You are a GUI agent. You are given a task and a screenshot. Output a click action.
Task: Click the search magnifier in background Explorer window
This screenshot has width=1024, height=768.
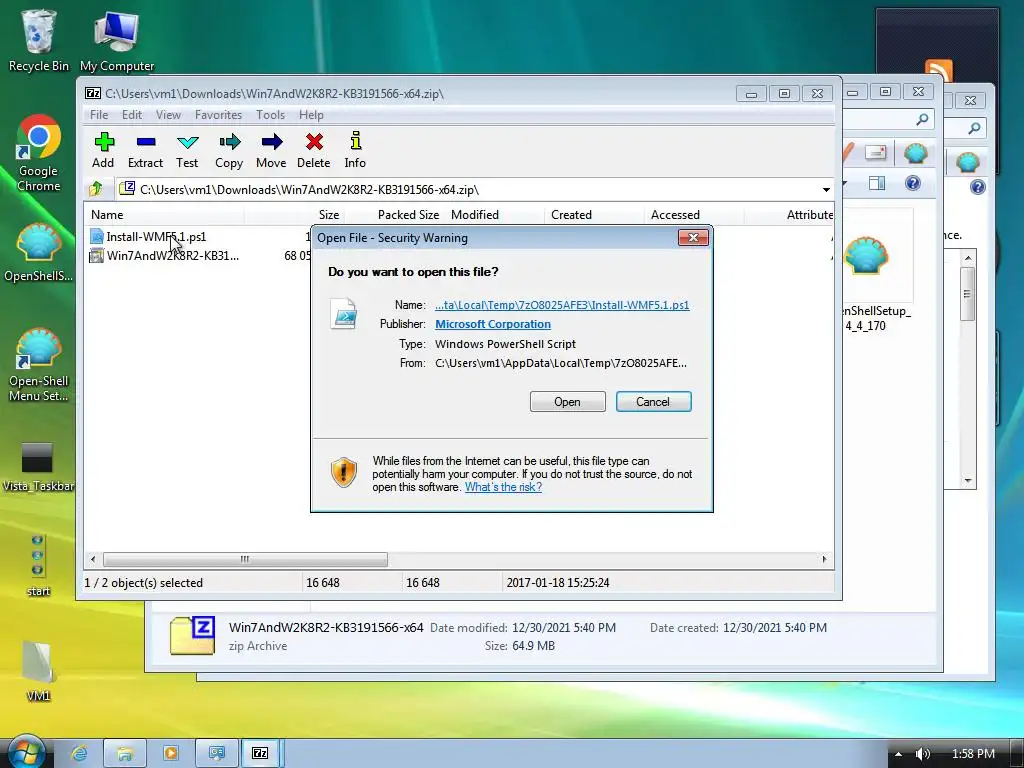point(922,119)
